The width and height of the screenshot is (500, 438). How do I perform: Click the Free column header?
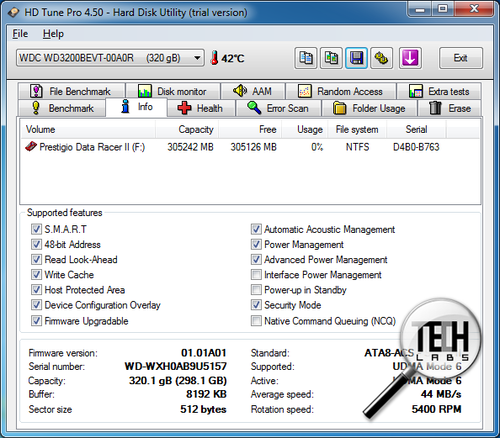[x=250, y=129]
